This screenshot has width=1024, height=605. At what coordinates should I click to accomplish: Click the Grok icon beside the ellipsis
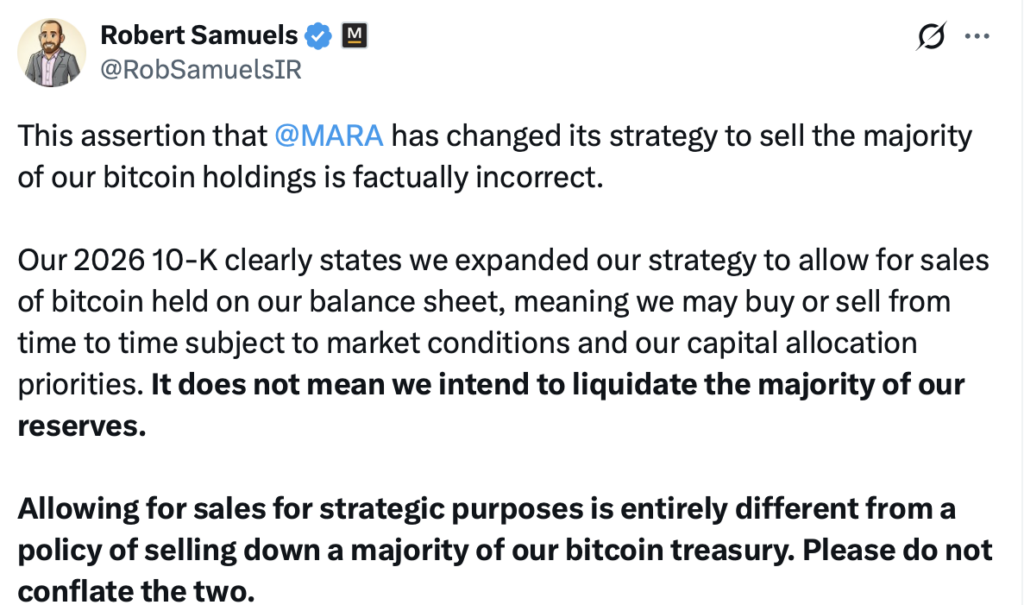point(930,35)
